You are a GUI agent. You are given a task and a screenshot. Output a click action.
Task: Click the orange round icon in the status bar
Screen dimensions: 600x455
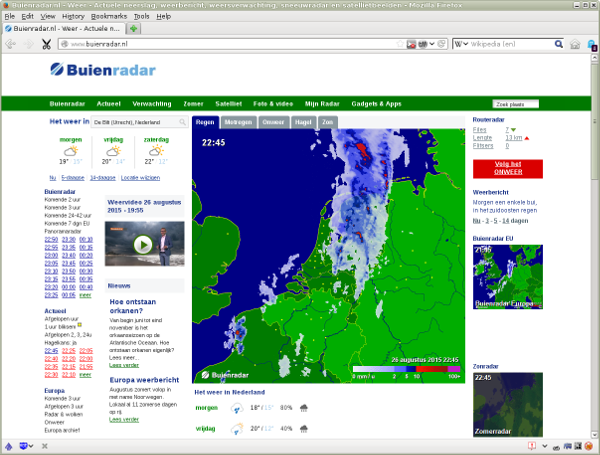pyautogui.click(x=589, y=446)
